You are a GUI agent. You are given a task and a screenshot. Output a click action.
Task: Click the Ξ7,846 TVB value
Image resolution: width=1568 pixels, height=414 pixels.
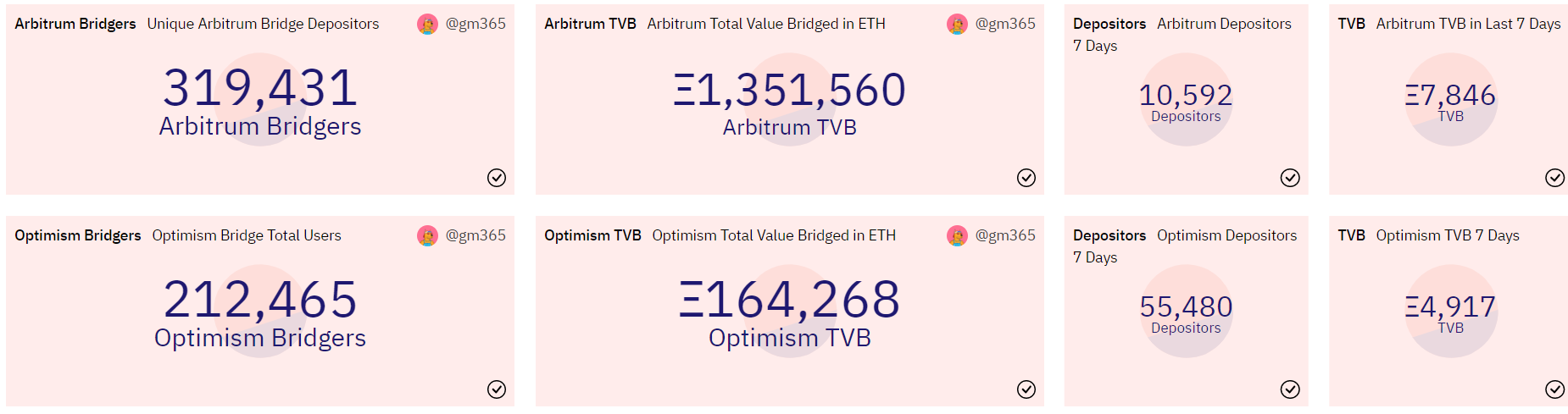coord(1450,95)
